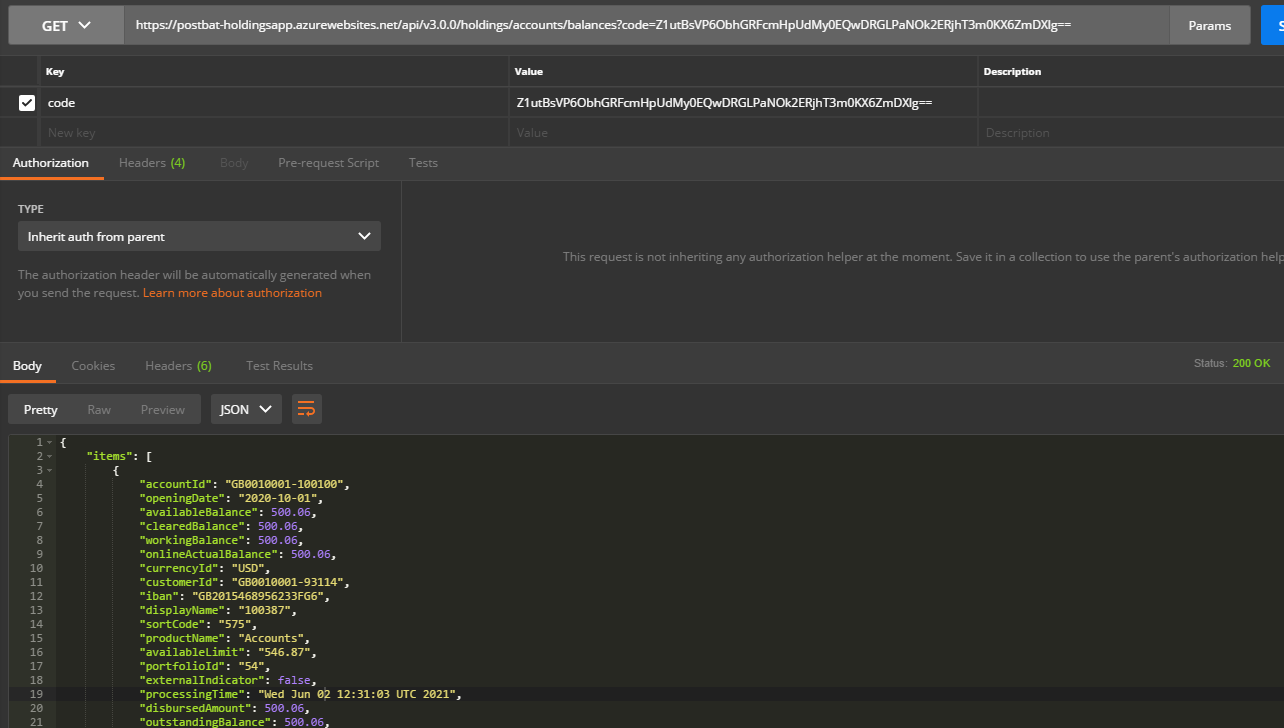The width and height of the screenshot is (1284, 728).
Task: Click the Params button
Action: coord(1210,25)
